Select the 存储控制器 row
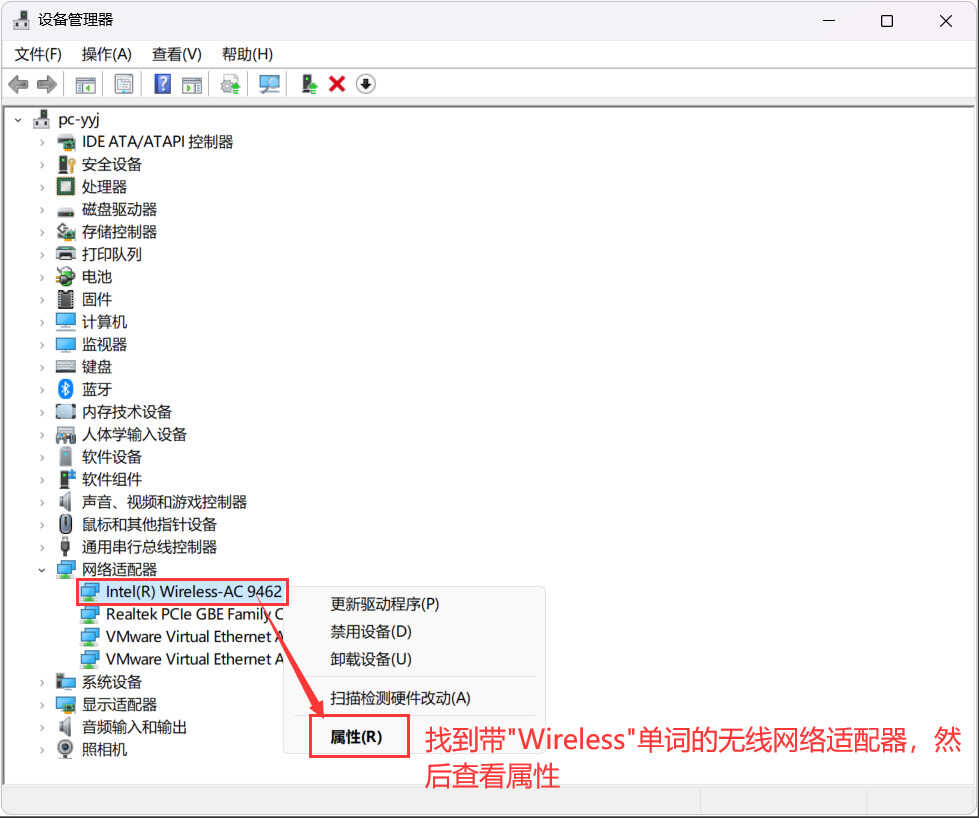The width and height of the screenshot is (979, 818). tap(119, 232)
